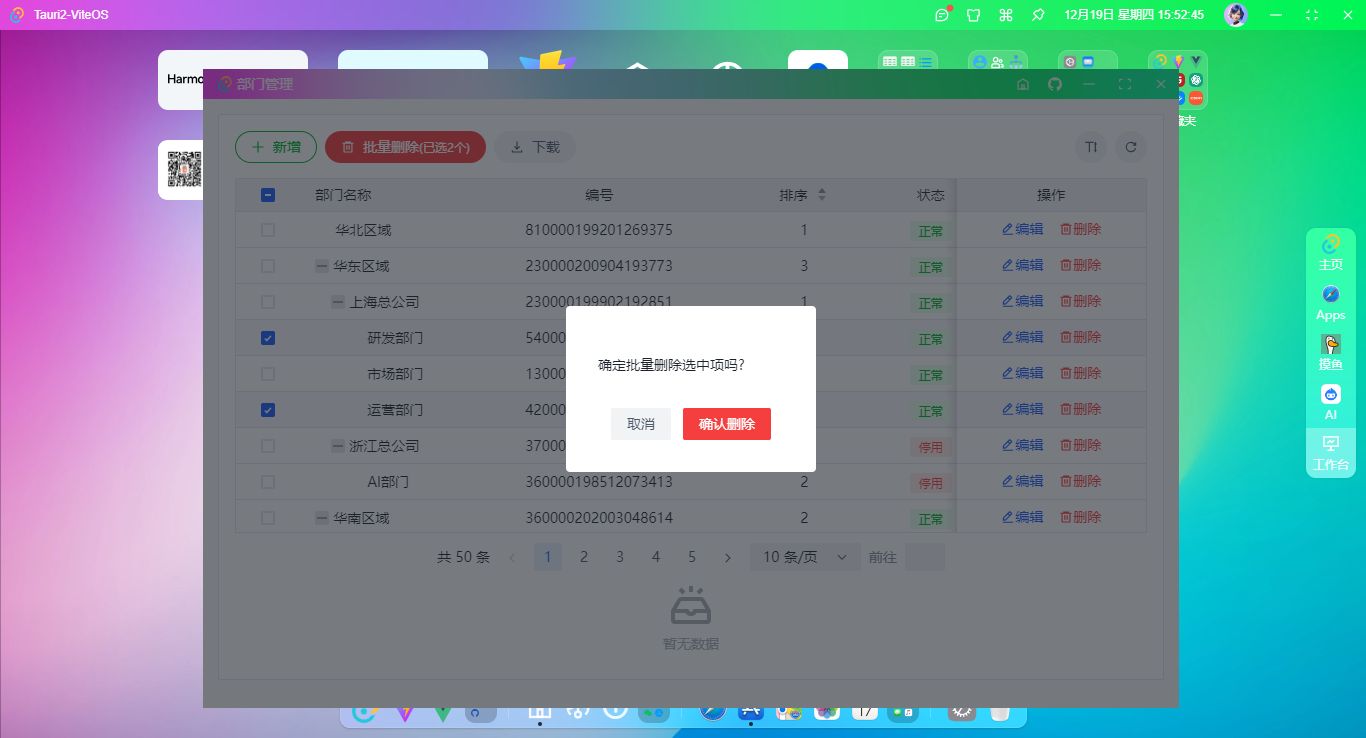Refresh the department table
Viewport: 1366px width, 738px height.
pyautogui.click(x=1131, y=147)
